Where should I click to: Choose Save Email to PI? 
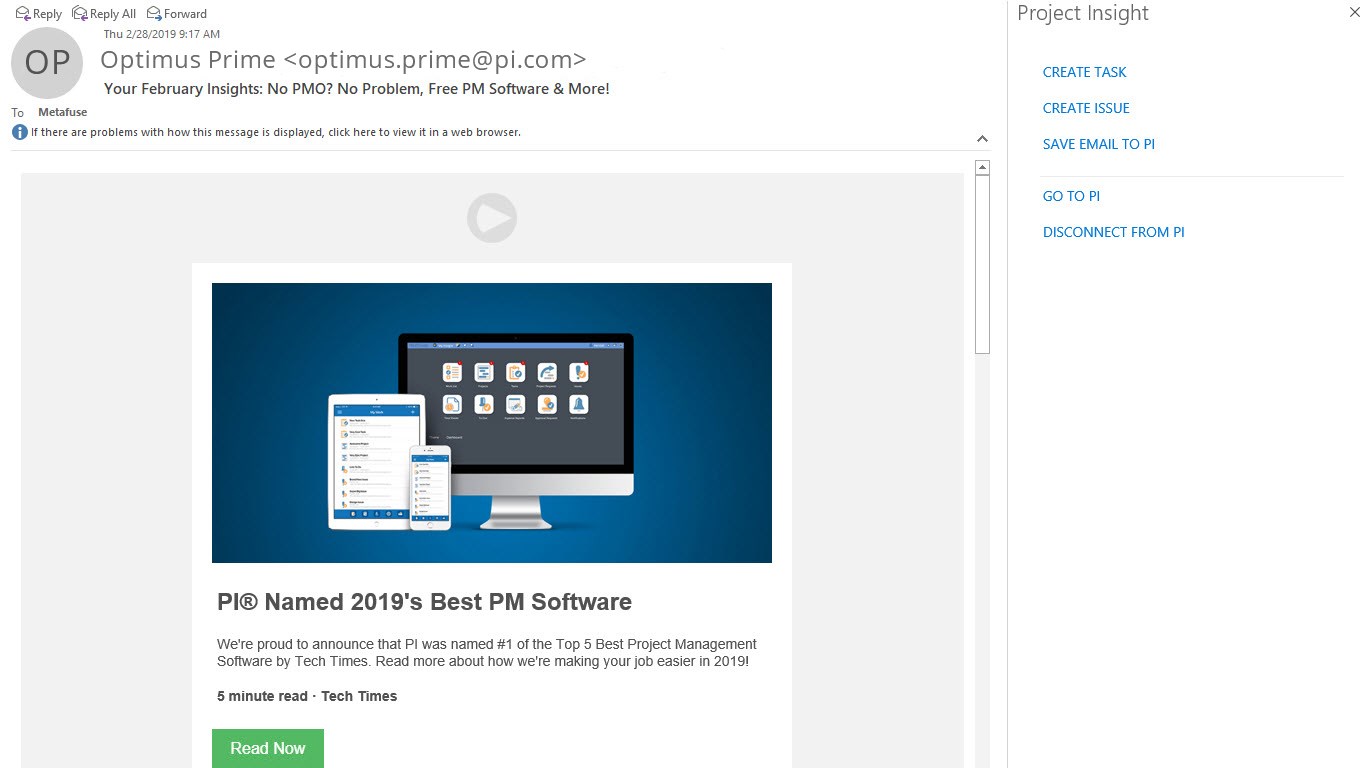coord(1098,144)
